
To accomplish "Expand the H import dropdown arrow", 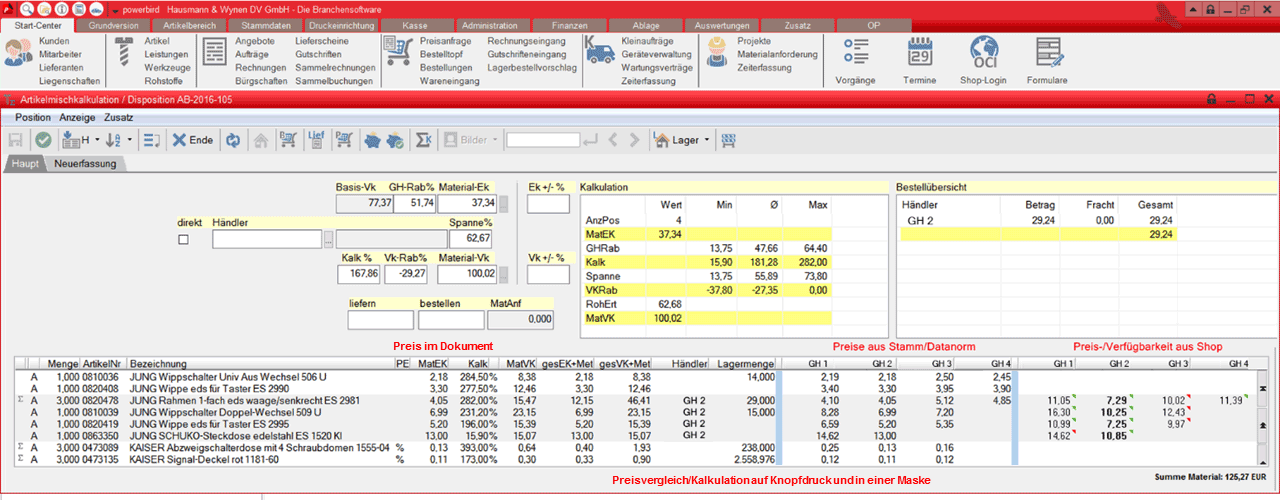I will point(97,140).
